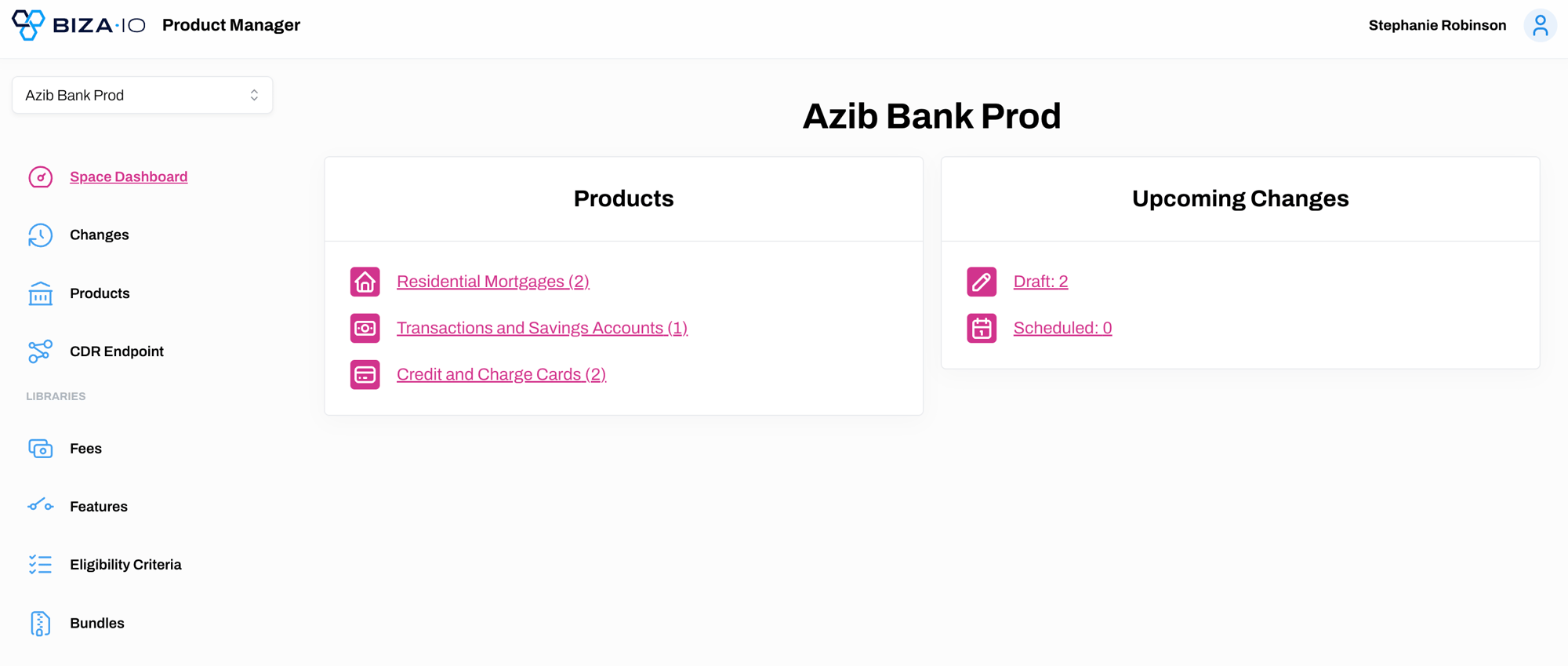Open the Bundles zipper icon
This screenshot has height=666, width=1568.
pyautogui.click(x=40, y=623)
